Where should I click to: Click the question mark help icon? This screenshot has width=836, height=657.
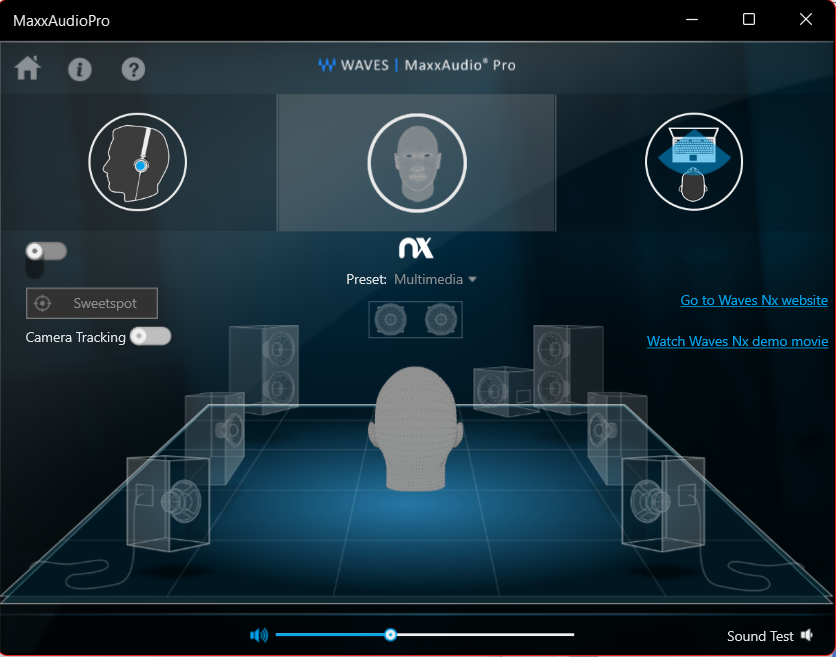click(133, 69)
